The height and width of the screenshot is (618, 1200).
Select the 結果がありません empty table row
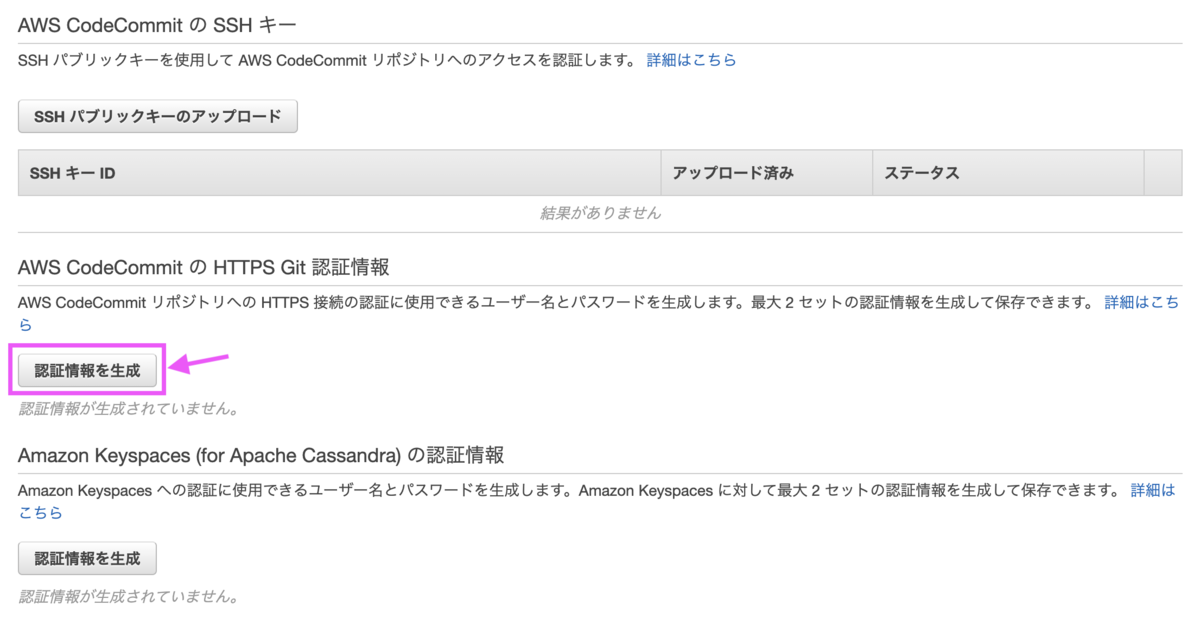[x=600, y=213]
